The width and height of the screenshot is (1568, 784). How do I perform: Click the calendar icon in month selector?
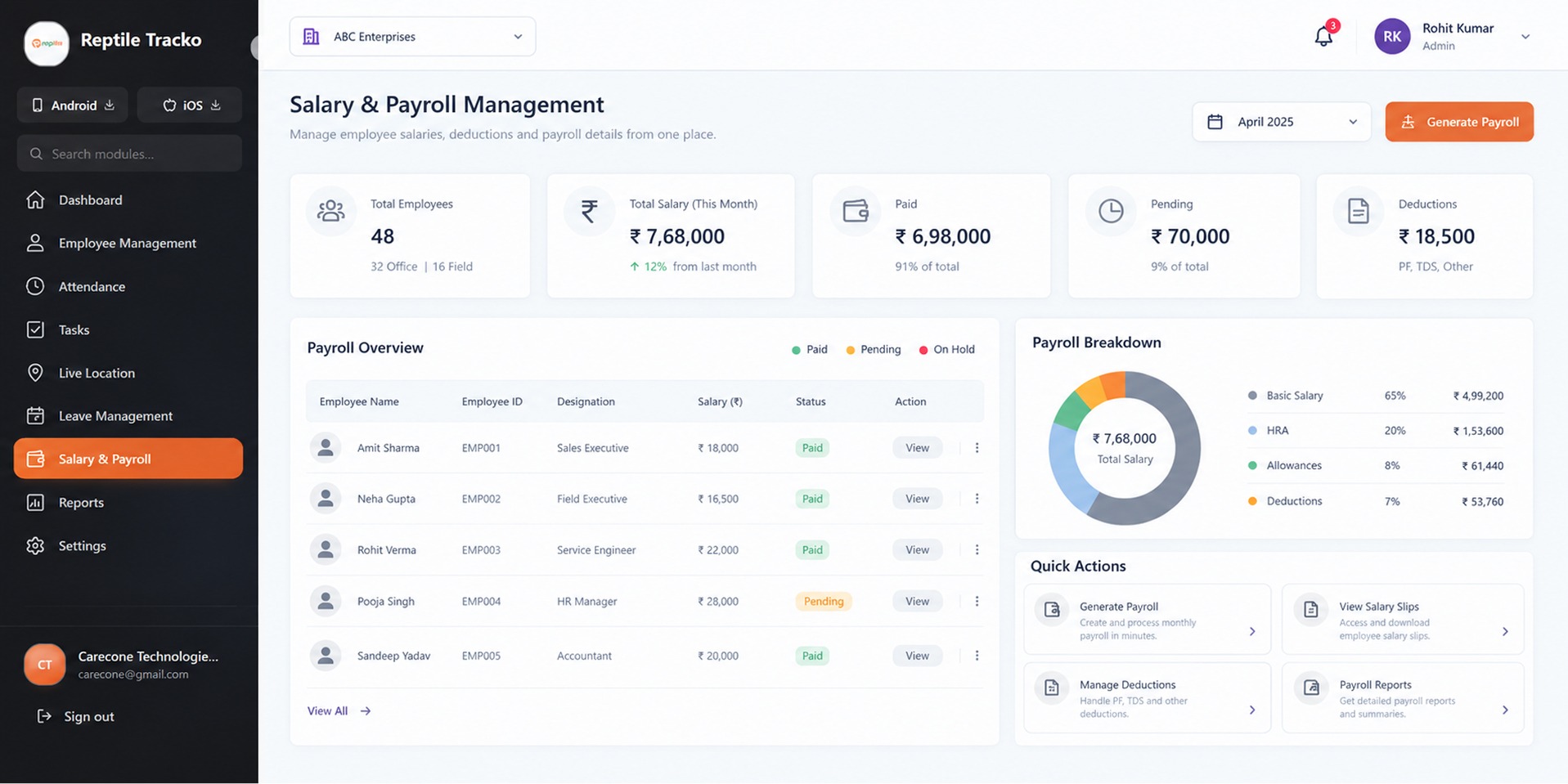tap(1215, 122)
